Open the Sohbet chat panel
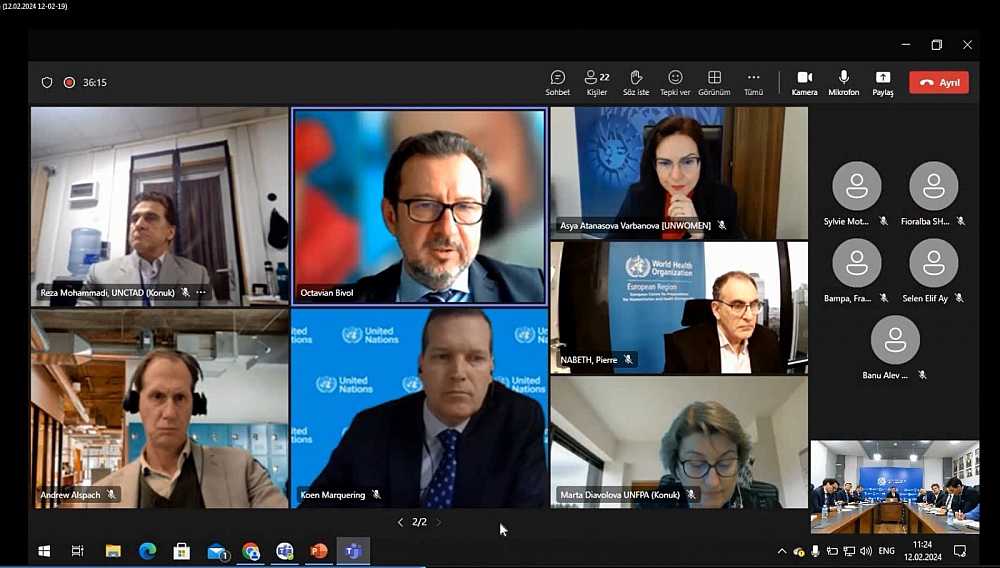 (557, 82)
